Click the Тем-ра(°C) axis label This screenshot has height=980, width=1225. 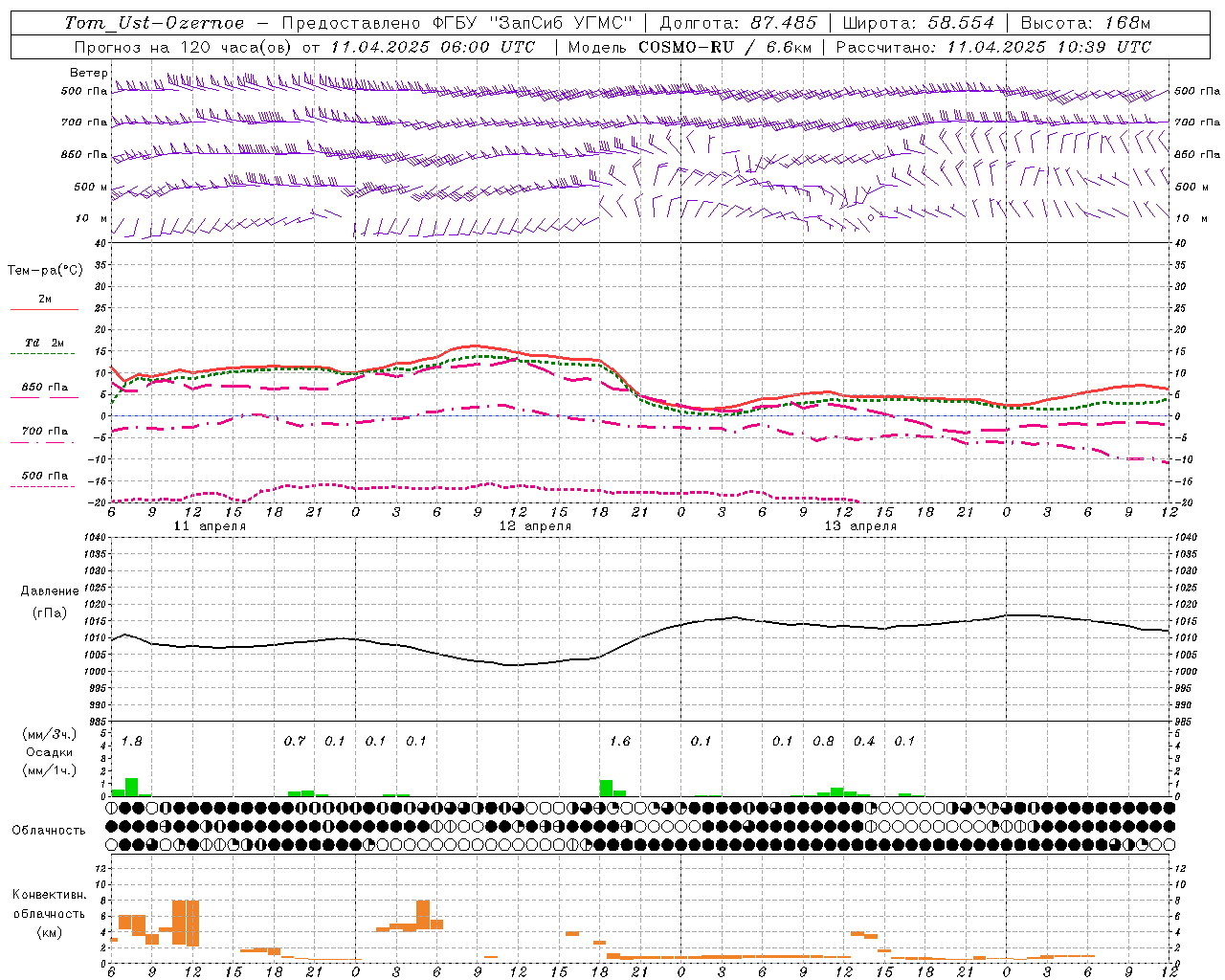pyautogui.click(x=45, y=271)
